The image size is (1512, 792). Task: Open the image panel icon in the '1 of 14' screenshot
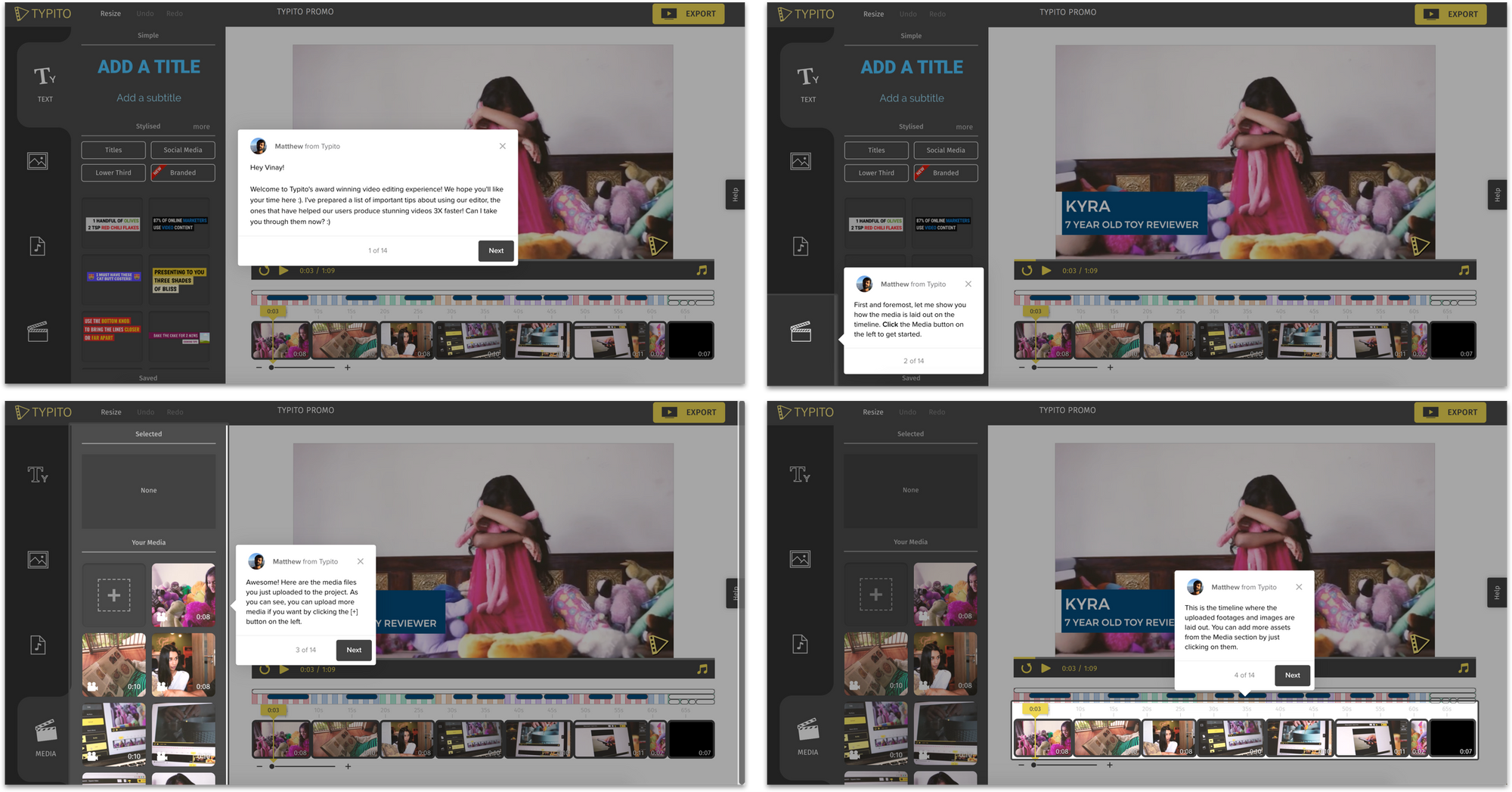[x=38, y=161]
